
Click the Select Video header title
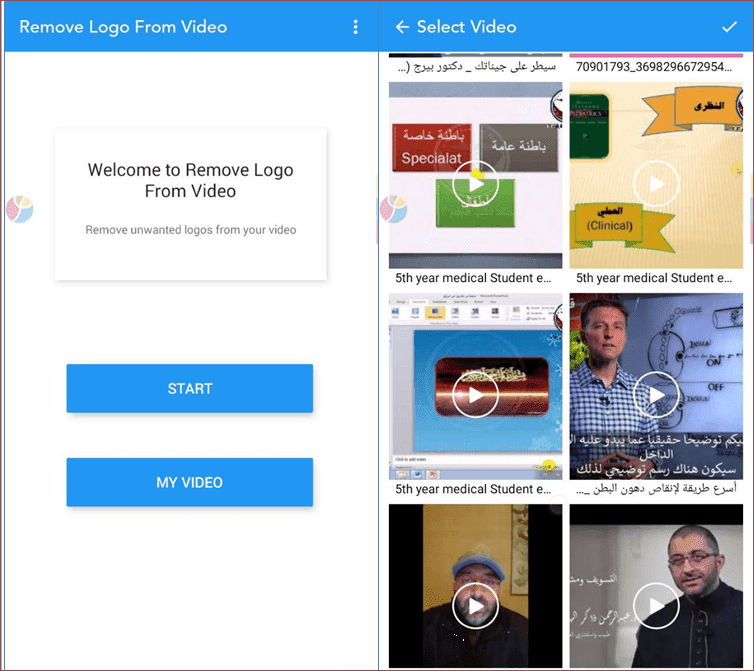466,27
